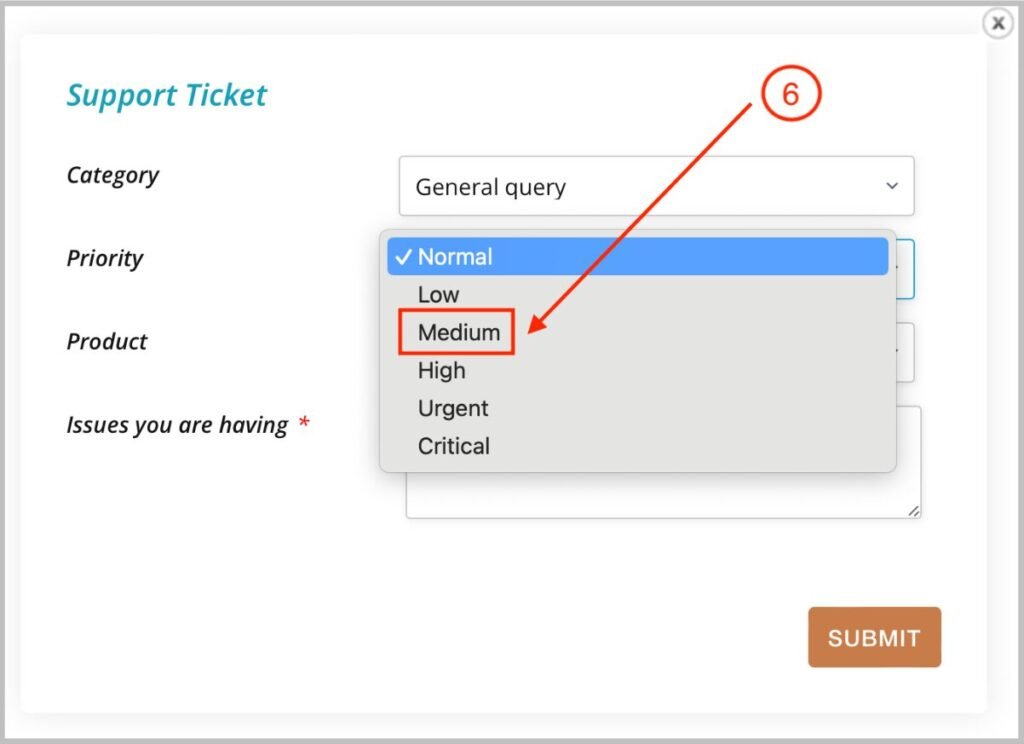This screenshot has width=1024, height=744.
Task: Click the Support Ticket heading
Action: (167, 96)
